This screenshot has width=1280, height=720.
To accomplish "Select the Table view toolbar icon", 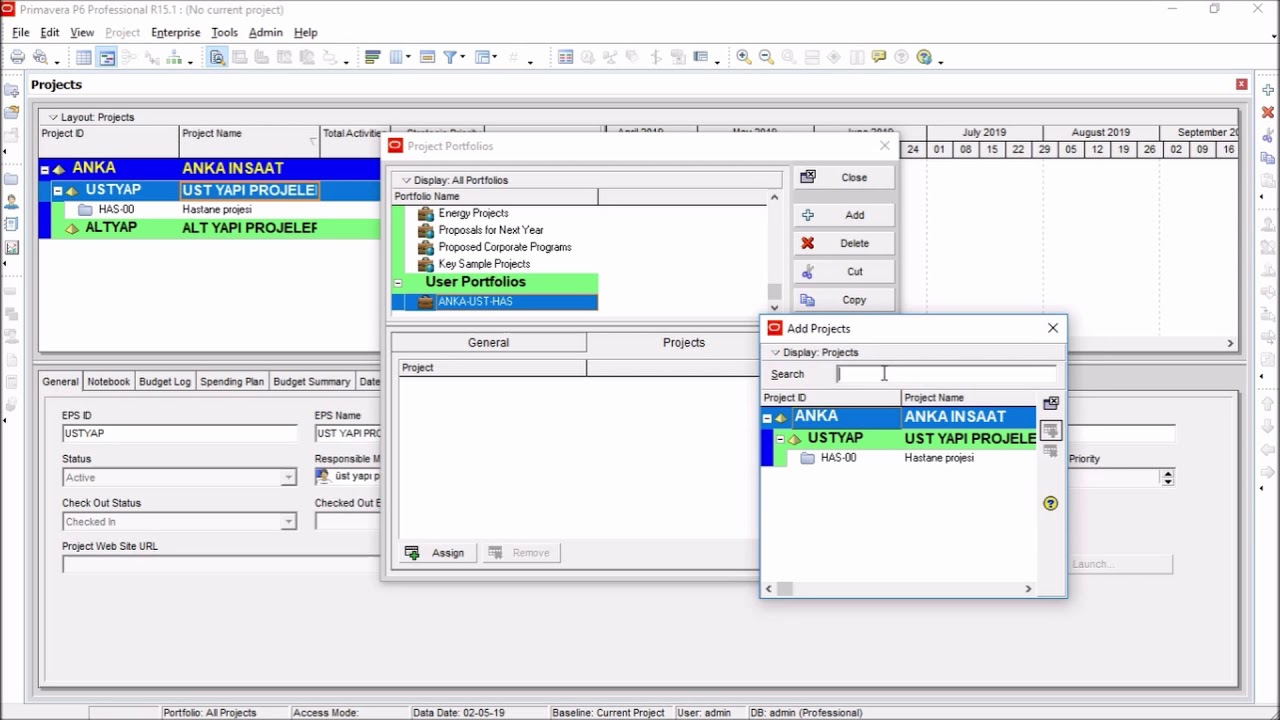I will coord(84,58).
